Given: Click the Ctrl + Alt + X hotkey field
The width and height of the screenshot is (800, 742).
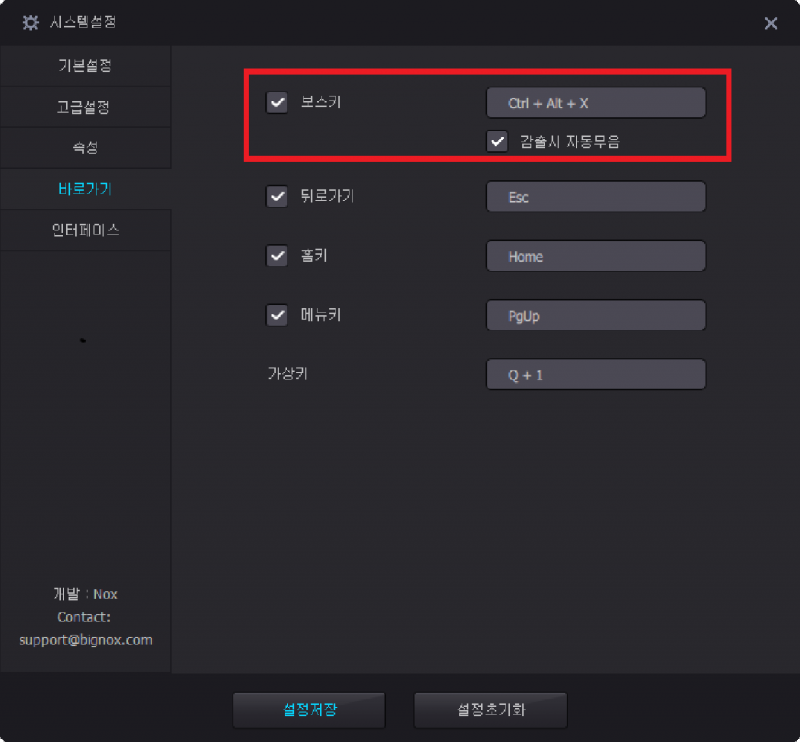Looking at the screenshot, I should pos(596,103).
